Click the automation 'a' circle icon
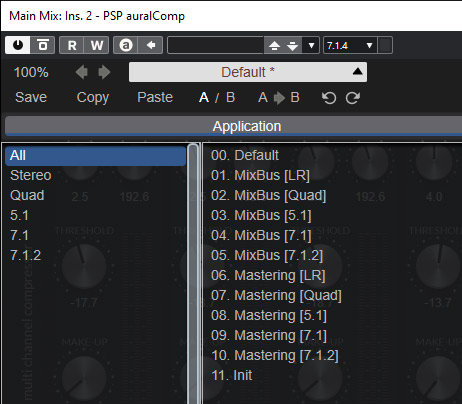The height and width of the screenshot is (404, 462). (126, 45)
